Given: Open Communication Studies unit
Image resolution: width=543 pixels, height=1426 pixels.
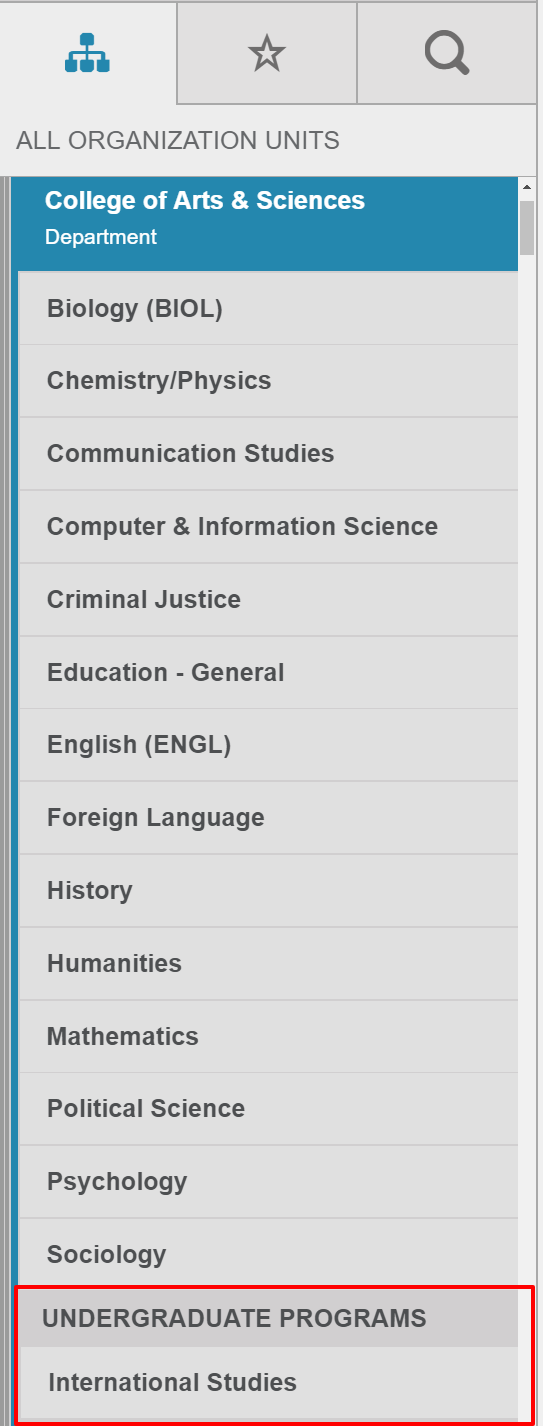Looking at the screenshot, I should 268,454.
